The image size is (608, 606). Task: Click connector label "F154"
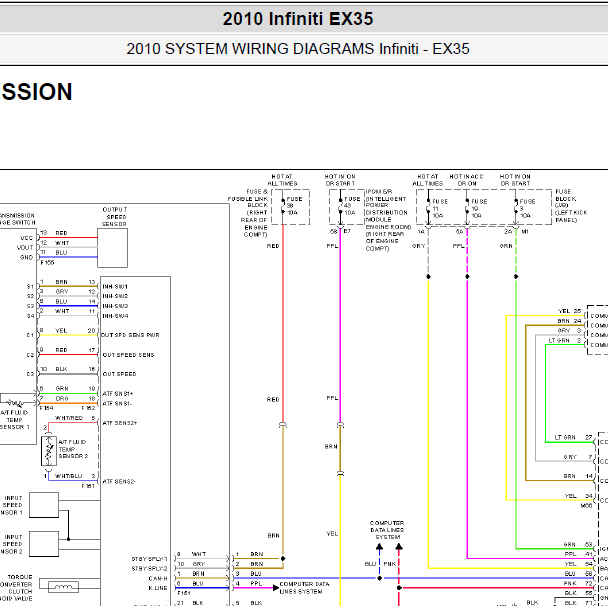click(x=47, y=408)
